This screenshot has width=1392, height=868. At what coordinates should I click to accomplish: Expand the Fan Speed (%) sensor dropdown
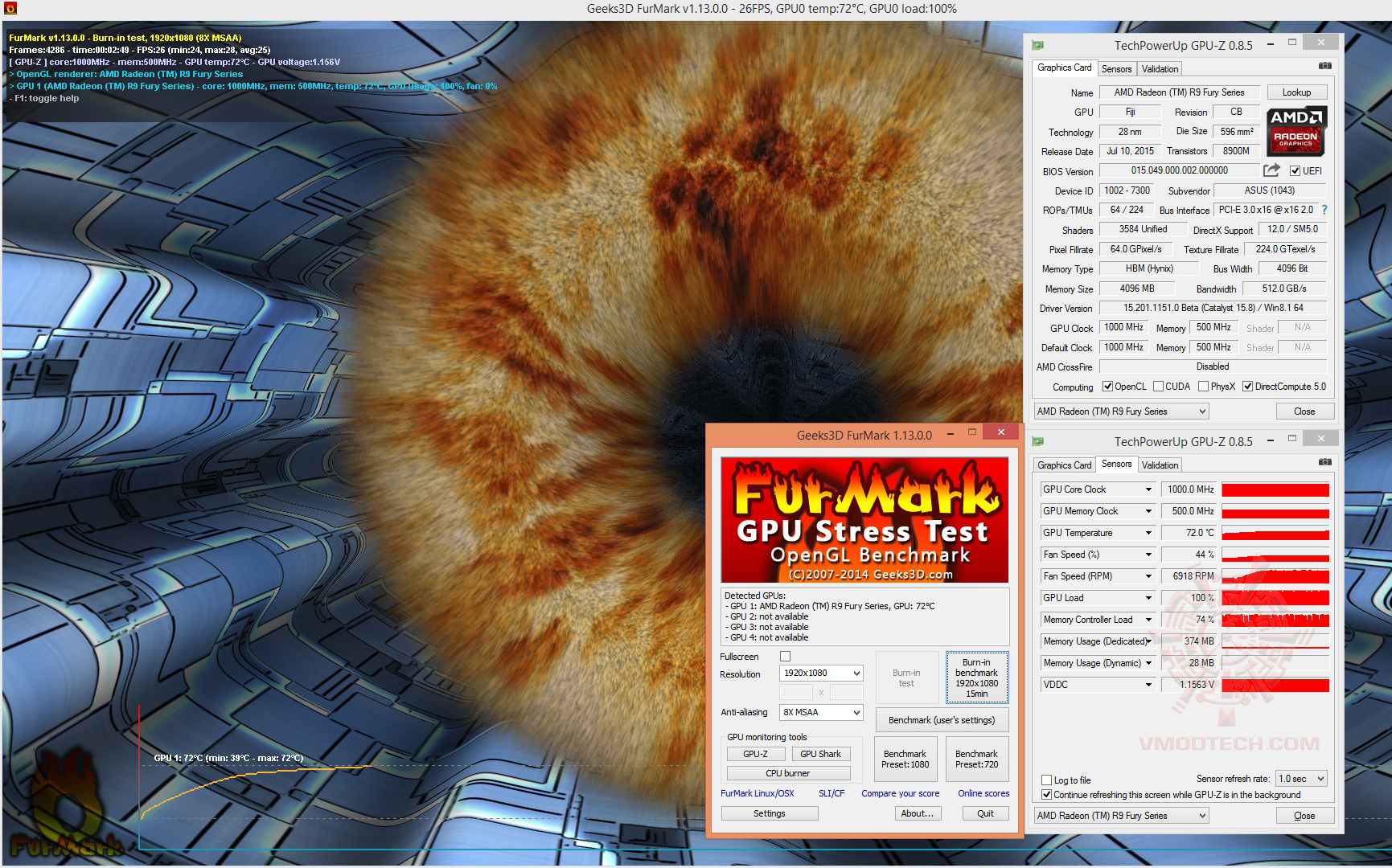click(x=1148, y=555)
